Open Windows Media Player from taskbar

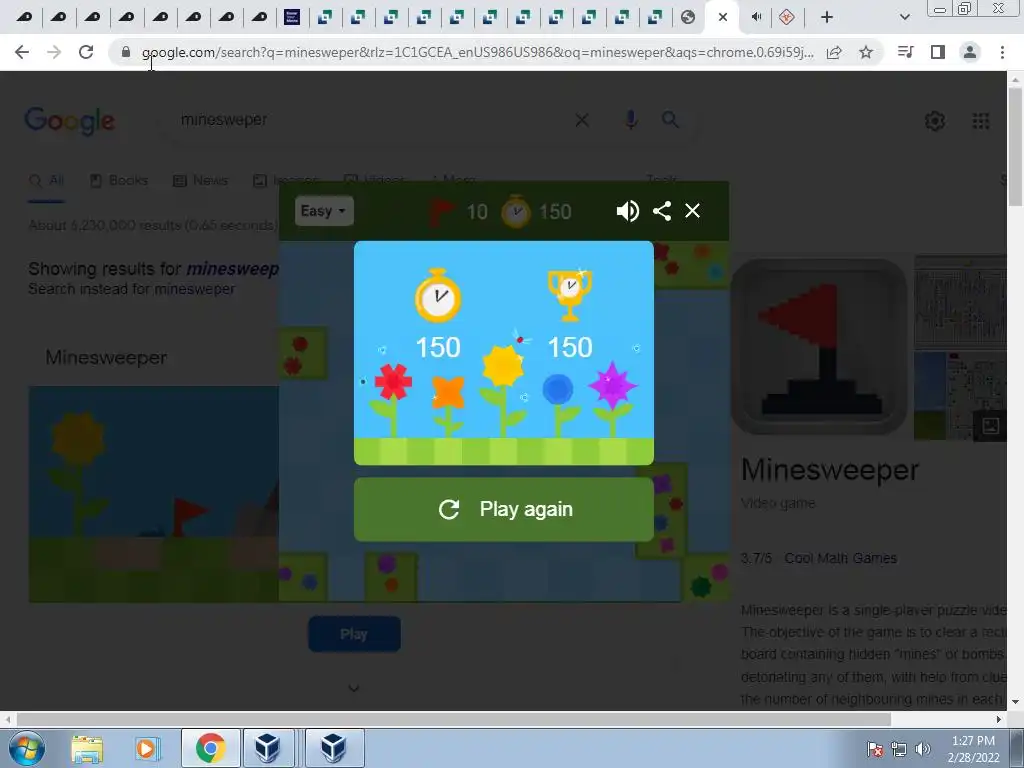[x=147, y=748]
